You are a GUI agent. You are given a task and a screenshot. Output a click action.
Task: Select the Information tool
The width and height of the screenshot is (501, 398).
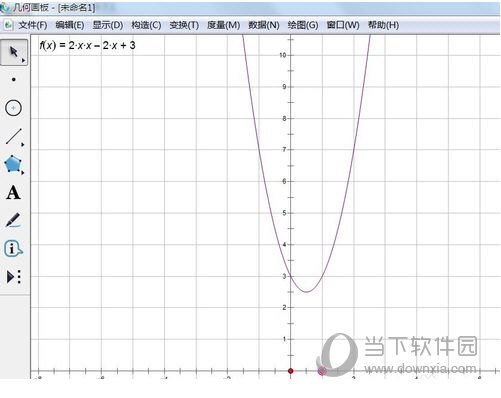[x=13, y=249]
